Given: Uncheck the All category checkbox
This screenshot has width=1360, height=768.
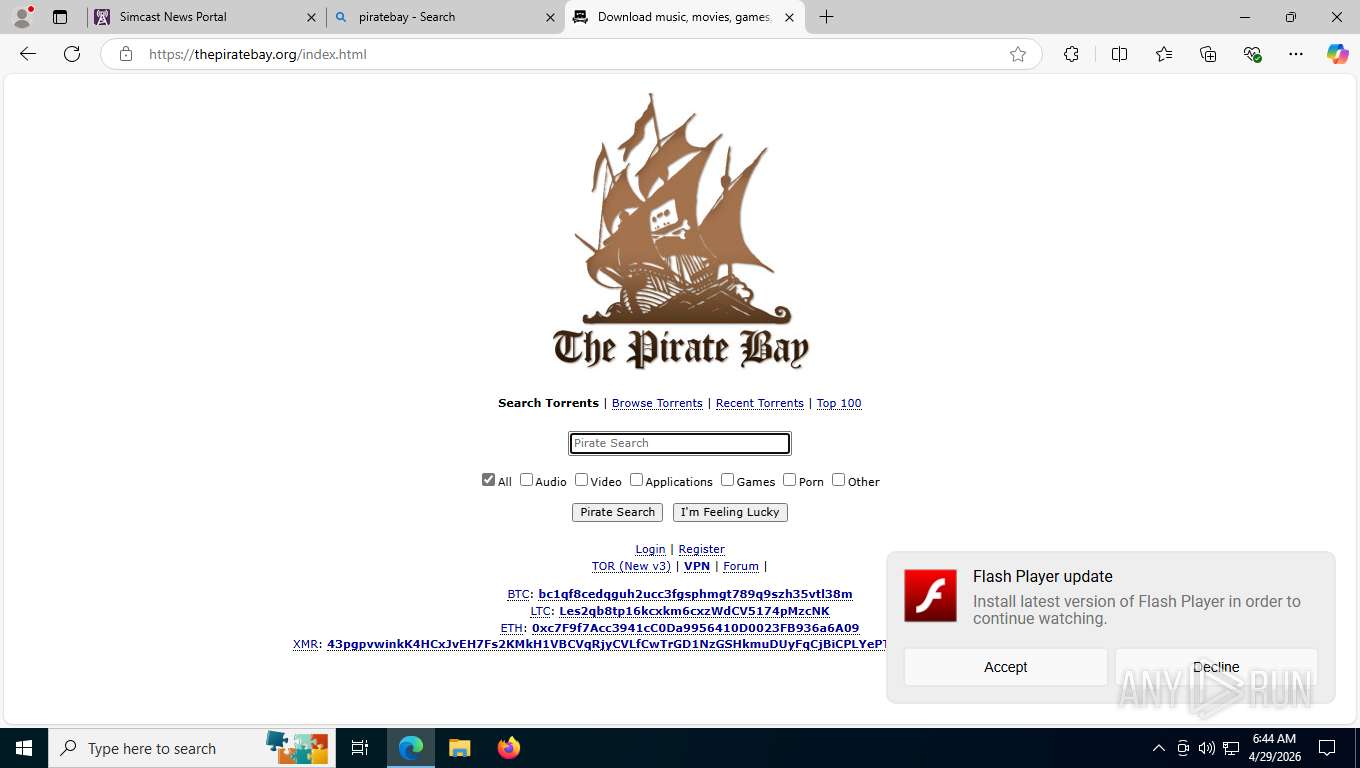Looking at the screenshot, I should click(x=488, y=480).
